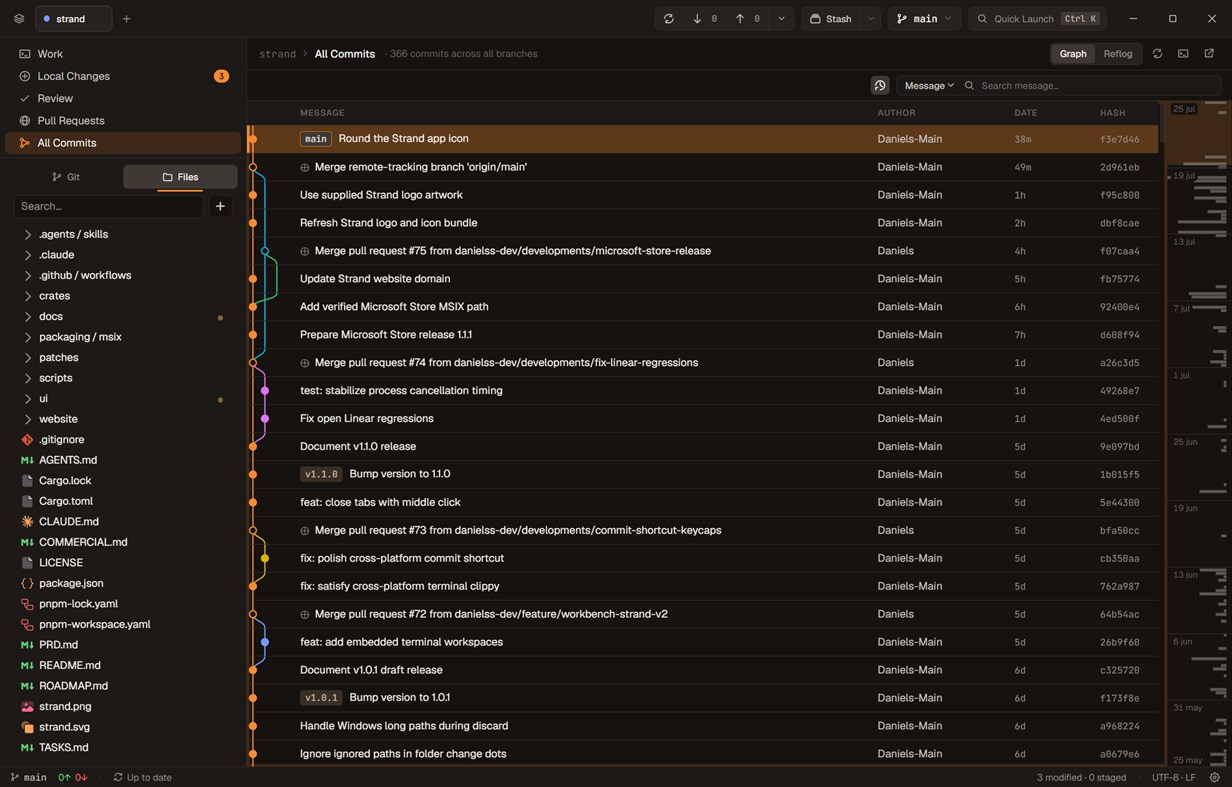Select commit 'Fix open Linear regressions'

coord(703,419)
